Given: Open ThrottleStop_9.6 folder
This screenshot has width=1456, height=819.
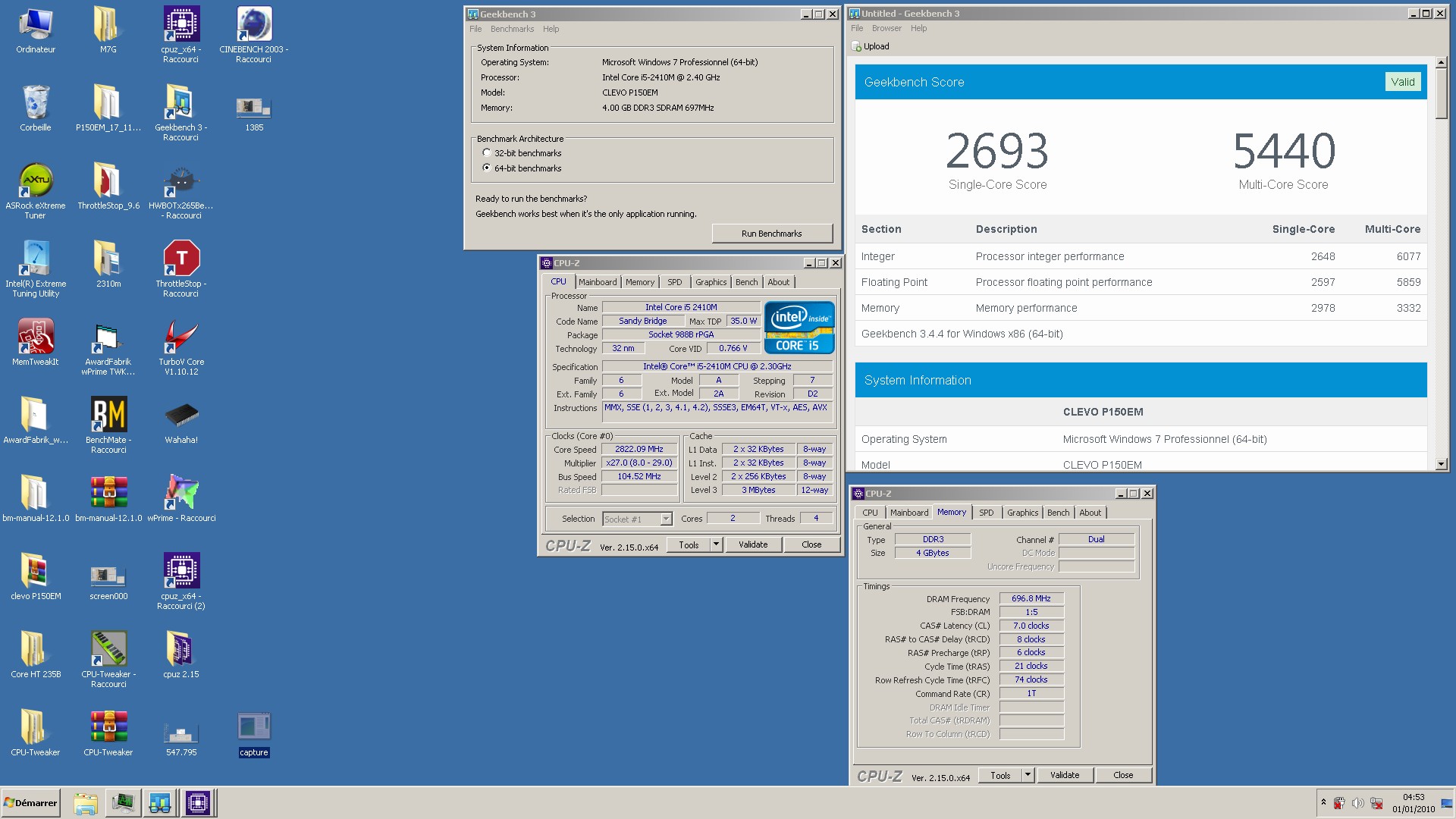Looking at the screenshot, I should [x=108, y=187].
